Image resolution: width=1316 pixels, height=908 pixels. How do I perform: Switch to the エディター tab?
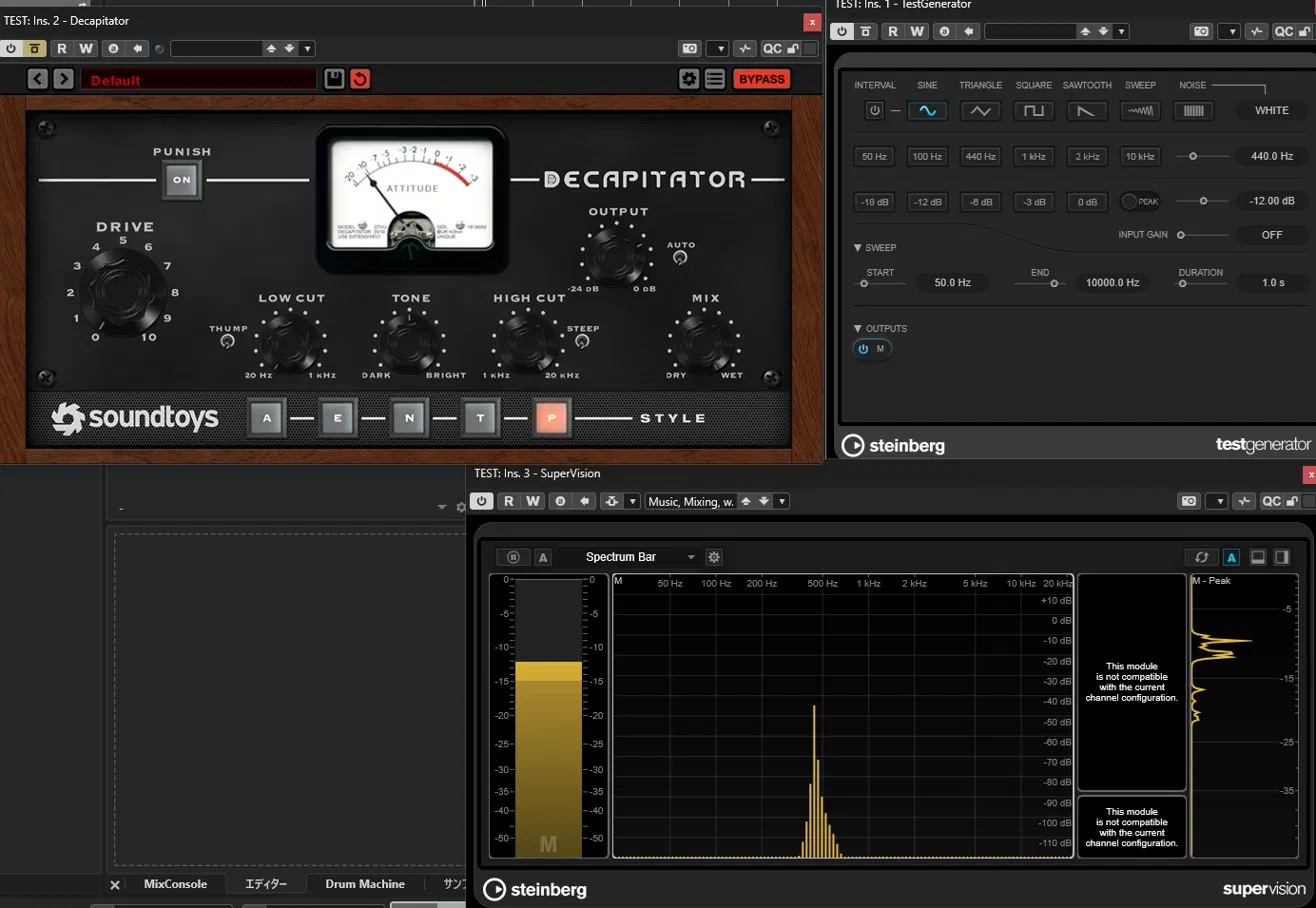pos(266,884)
